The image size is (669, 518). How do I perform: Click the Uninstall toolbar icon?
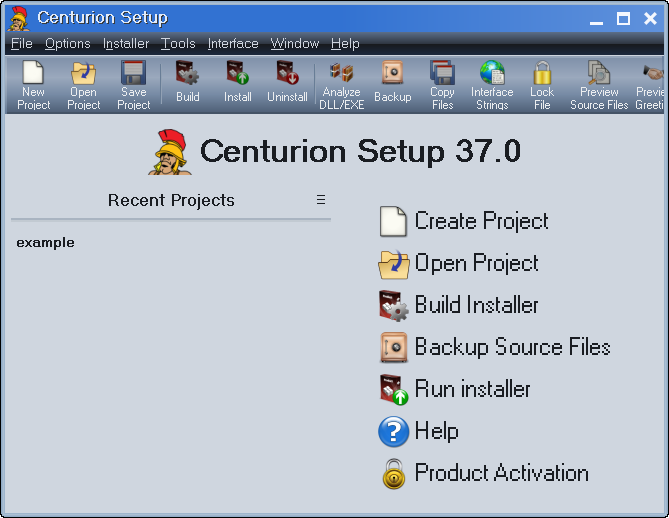pyautogui.click(x=287, y=73)
